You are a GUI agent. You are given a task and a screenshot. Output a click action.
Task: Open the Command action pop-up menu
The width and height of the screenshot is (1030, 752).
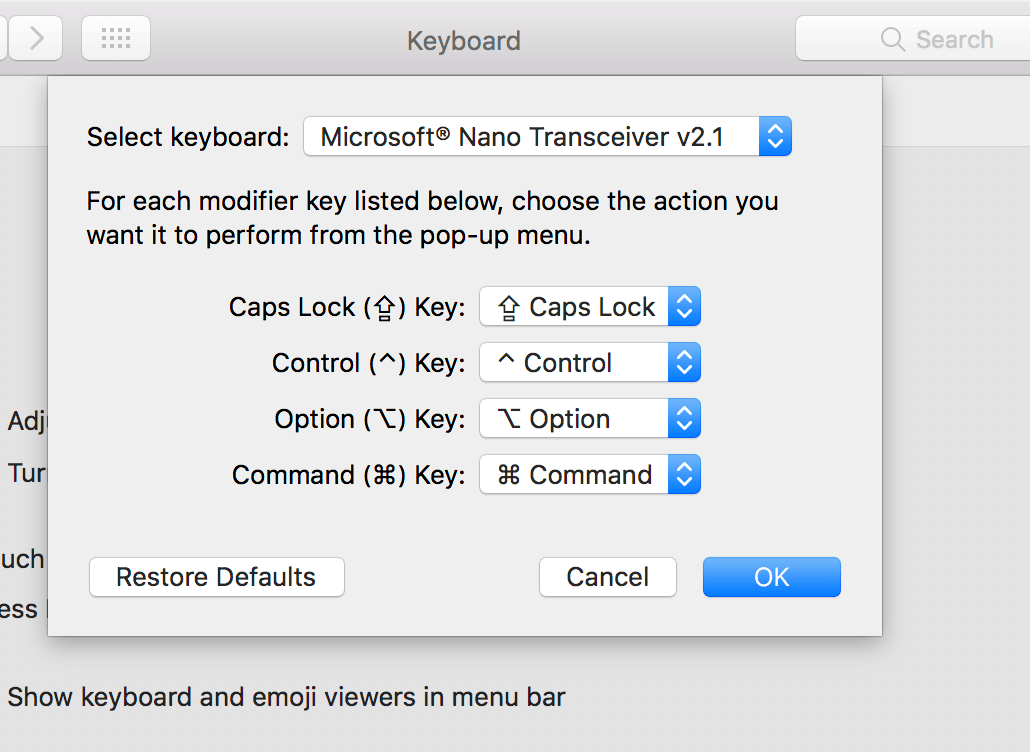pos(575,475)
